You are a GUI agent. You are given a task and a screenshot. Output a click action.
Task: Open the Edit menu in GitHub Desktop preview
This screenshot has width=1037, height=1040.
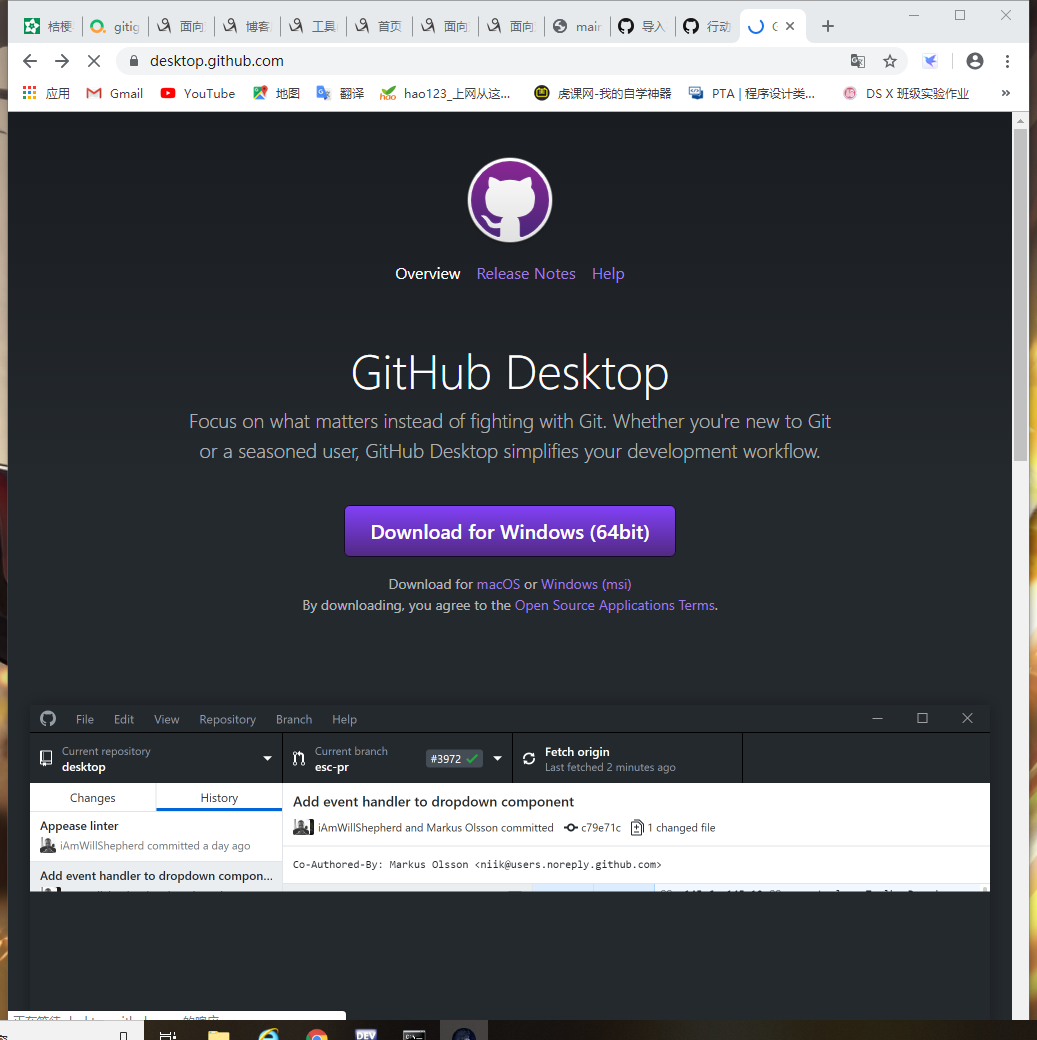point(123,719)
